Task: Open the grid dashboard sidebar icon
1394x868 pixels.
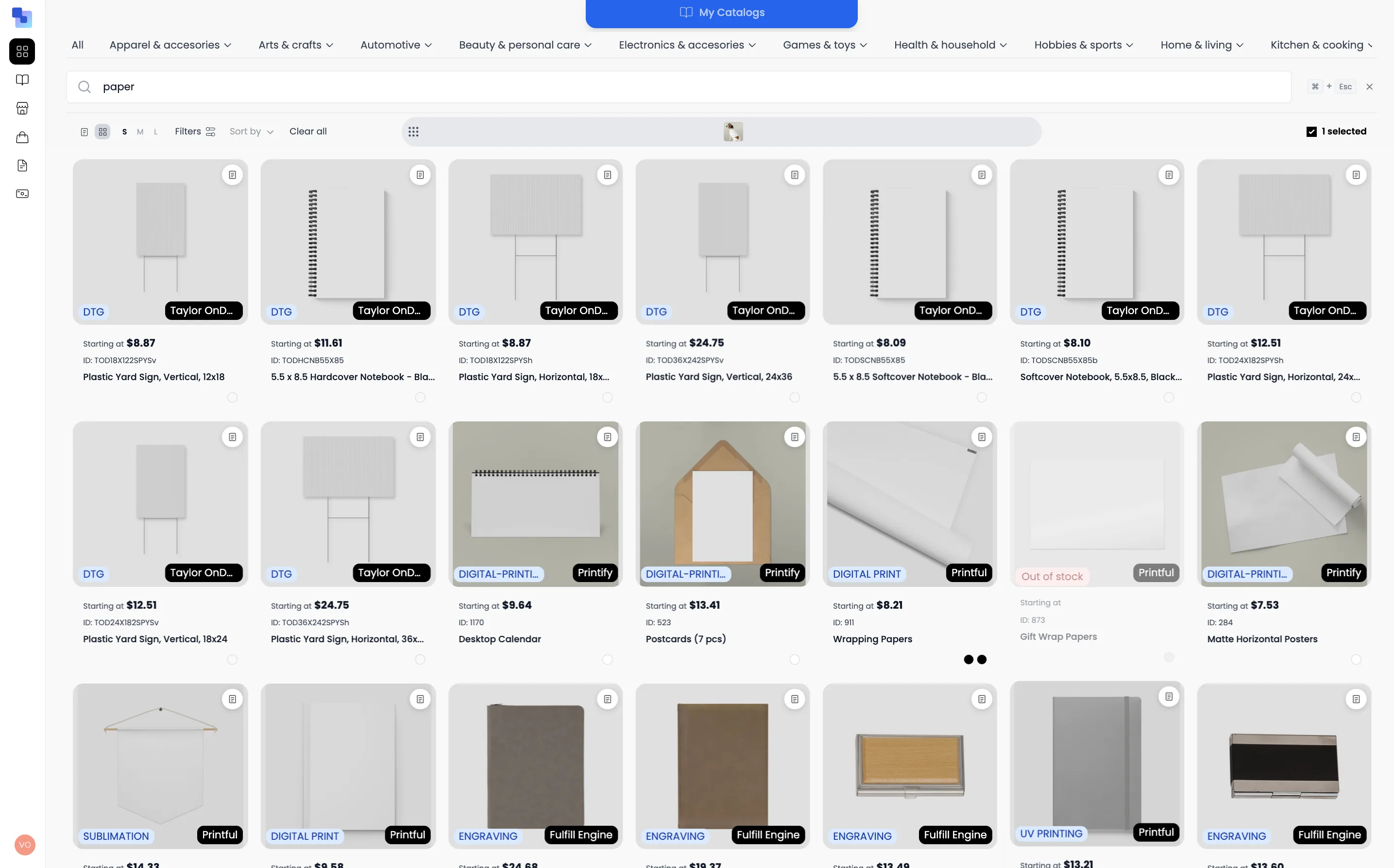Action: 22,51
